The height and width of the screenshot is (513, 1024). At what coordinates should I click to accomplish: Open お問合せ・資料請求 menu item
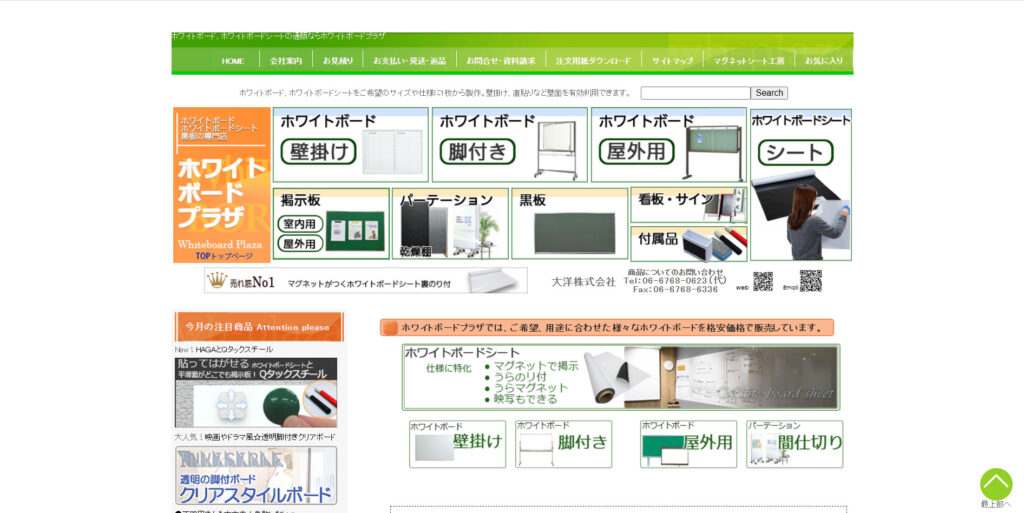(x=501, y=61)
